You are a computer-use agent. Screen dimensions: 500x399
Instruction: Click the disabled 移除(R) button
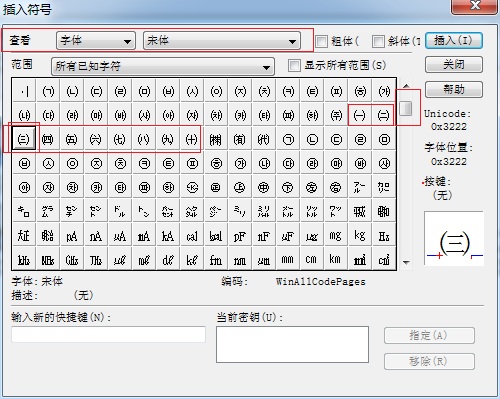click(429, 361)
